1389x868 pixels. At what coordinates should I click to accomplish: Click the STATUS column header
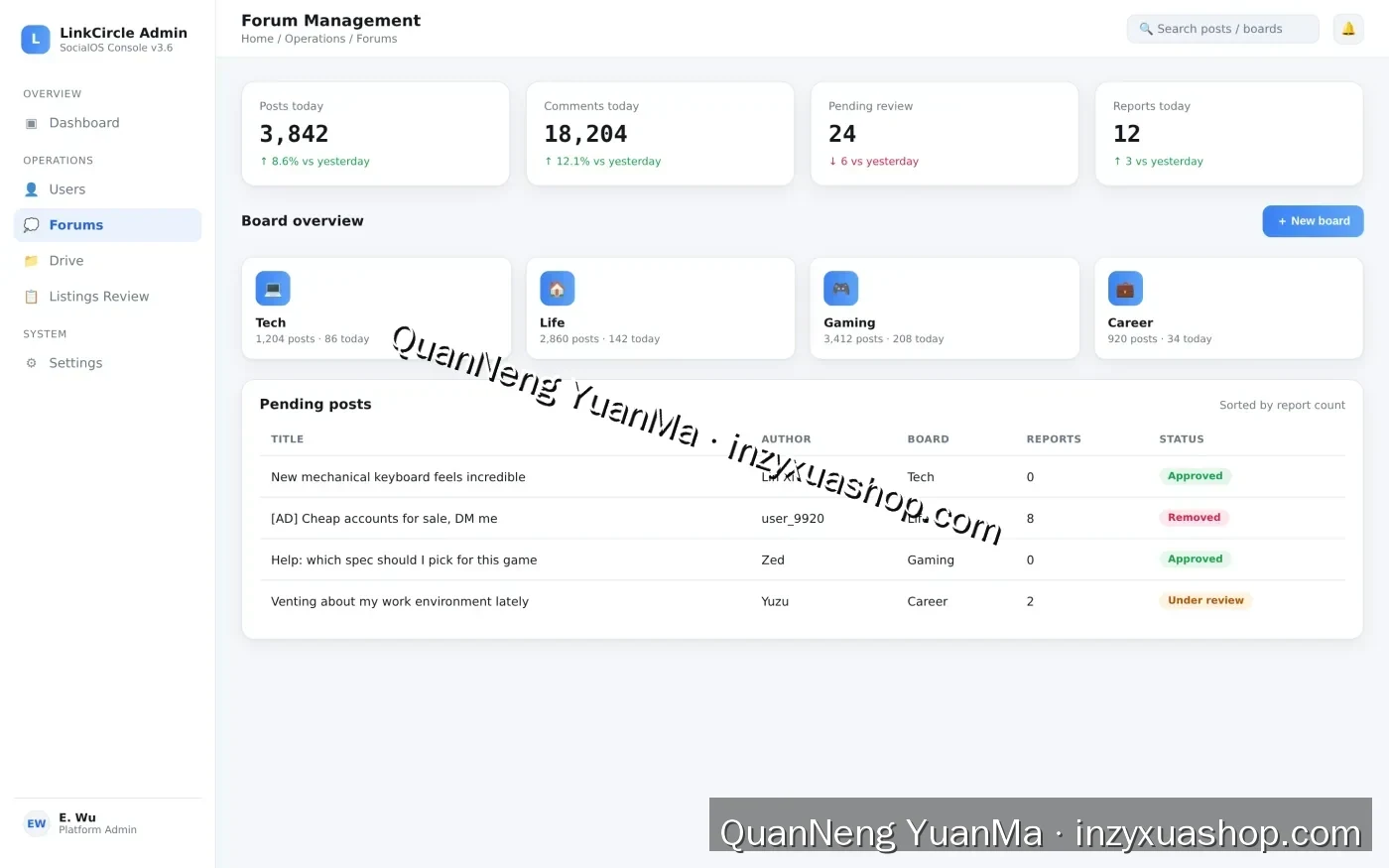click(1182, 439)
